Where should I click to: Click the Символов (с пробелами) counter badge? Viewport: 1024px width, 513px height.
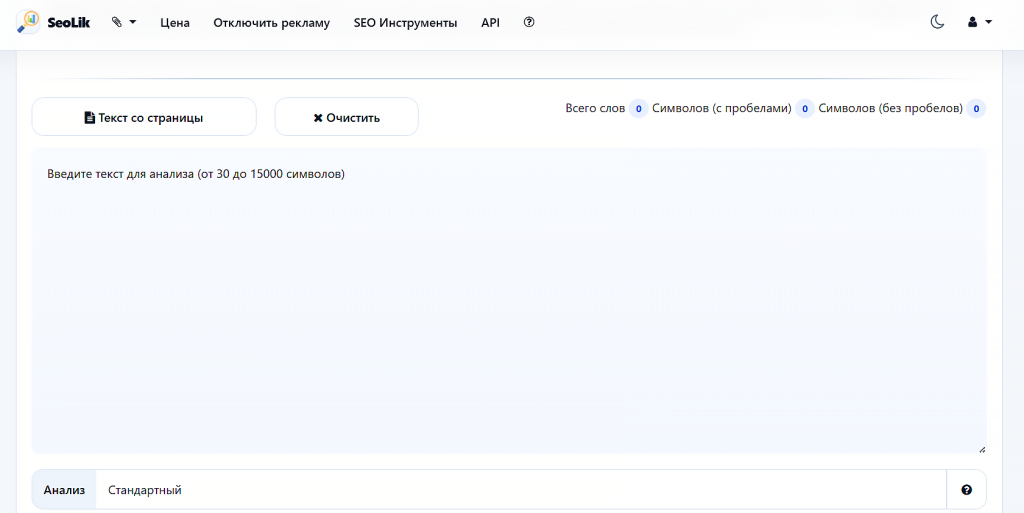click(x=805, y=108)
